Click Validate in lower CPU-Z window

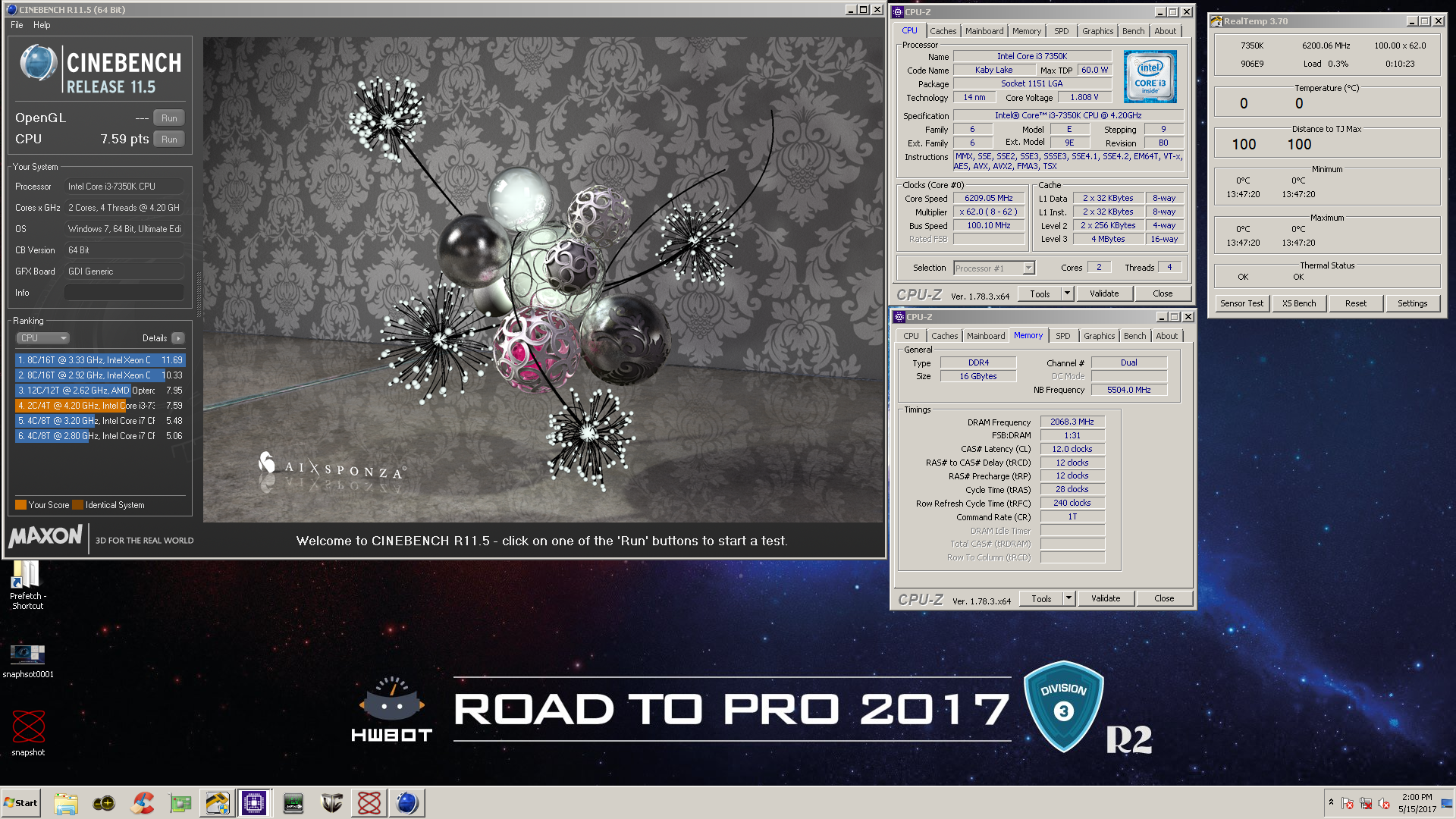[x=1106, y=599]
